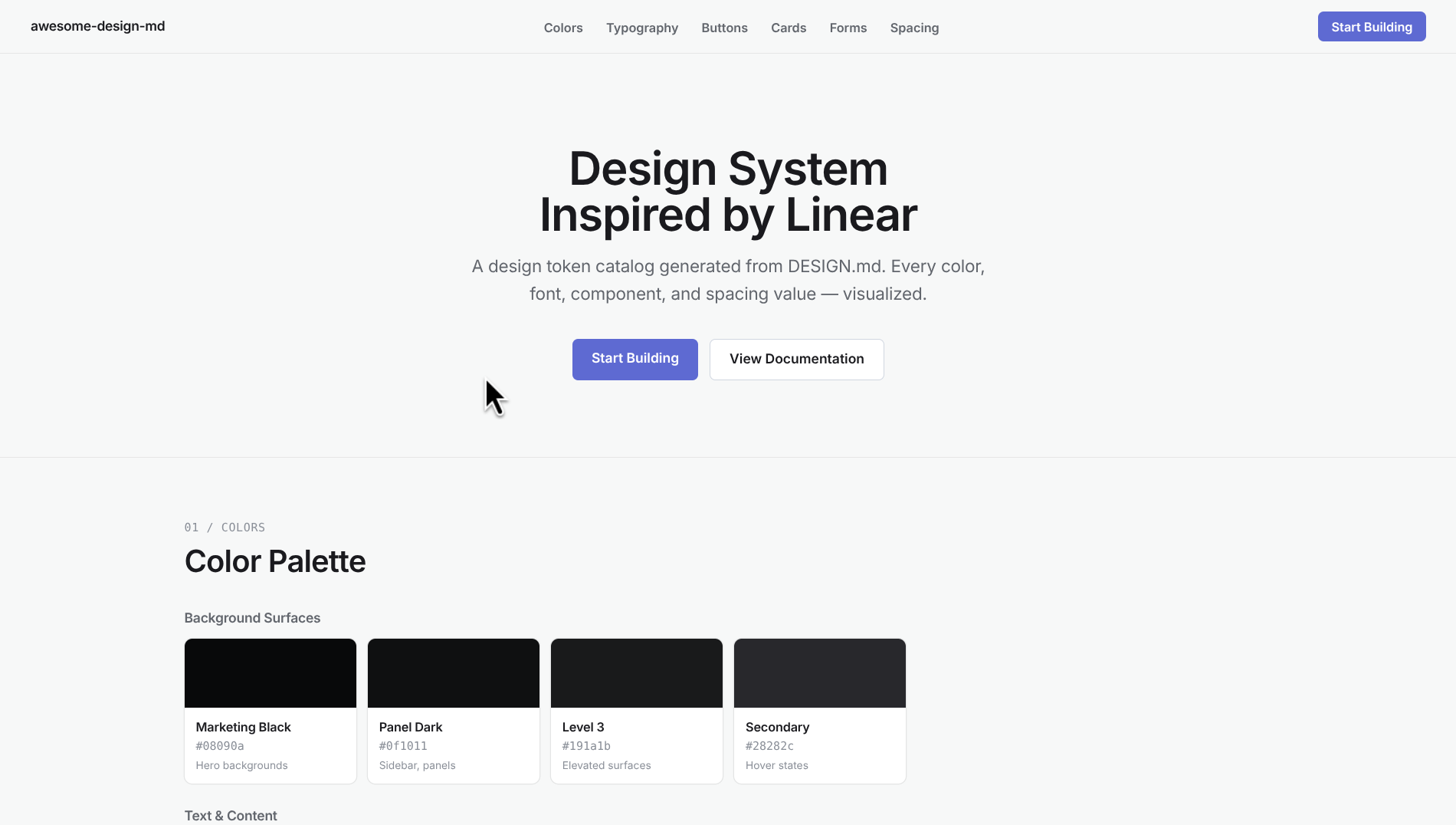Navigate to the Spacing section
Screen dimensions: 1456x825
(x=914, y=28)
